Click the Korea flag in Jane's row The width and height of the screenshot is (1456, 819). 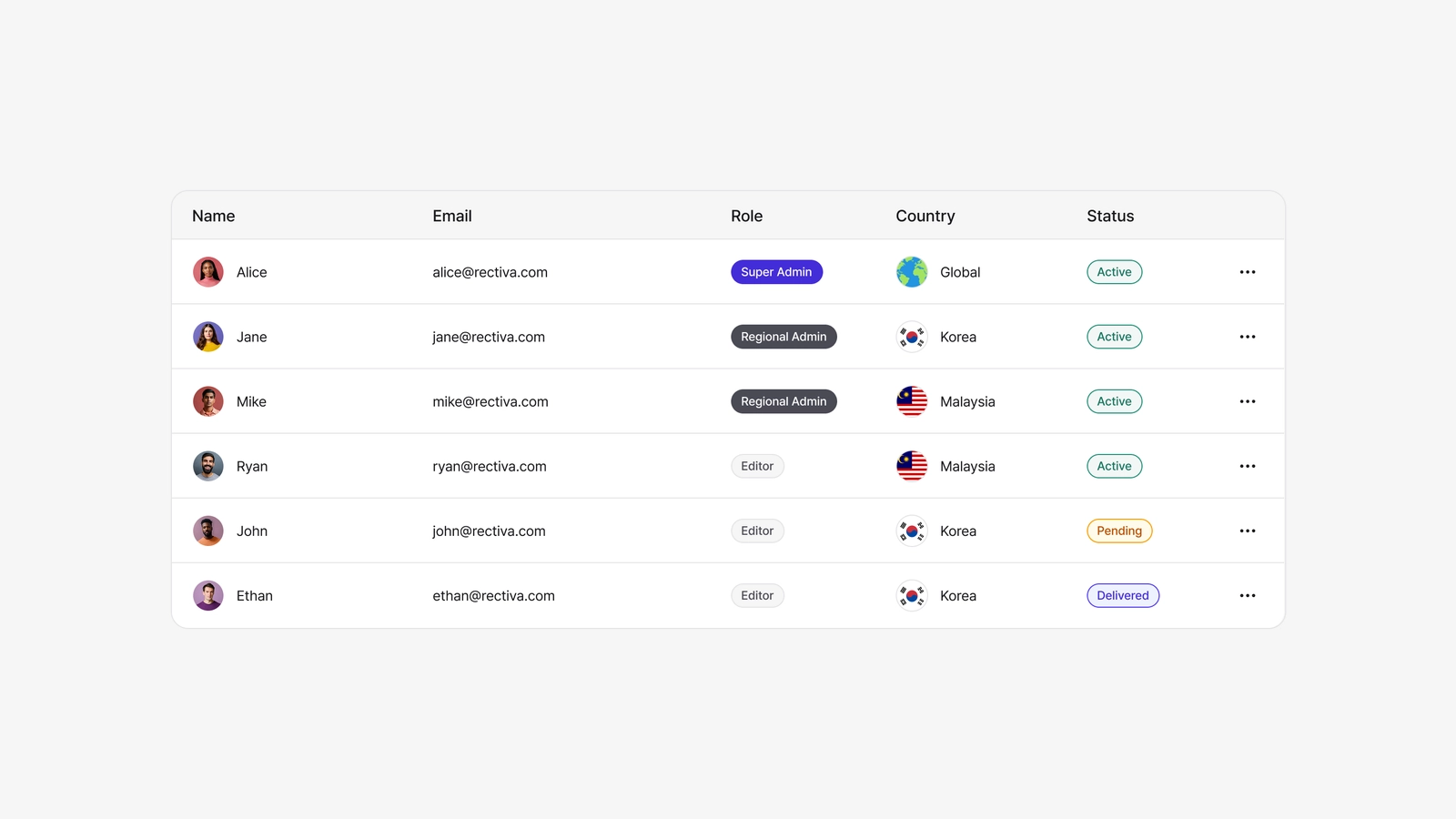point(912,337)
